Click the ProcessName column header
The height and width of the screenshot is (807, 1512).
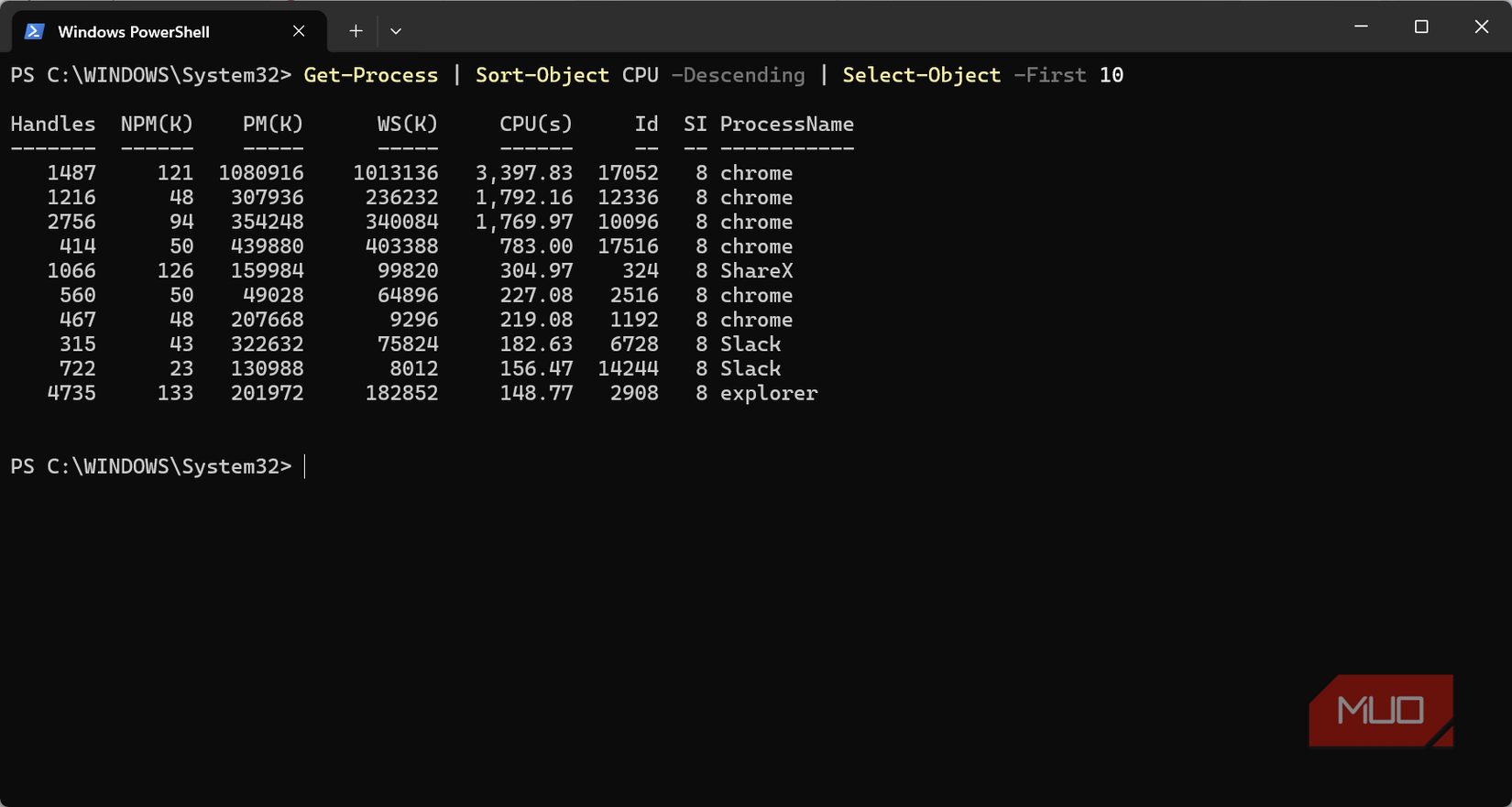[786, 124]
